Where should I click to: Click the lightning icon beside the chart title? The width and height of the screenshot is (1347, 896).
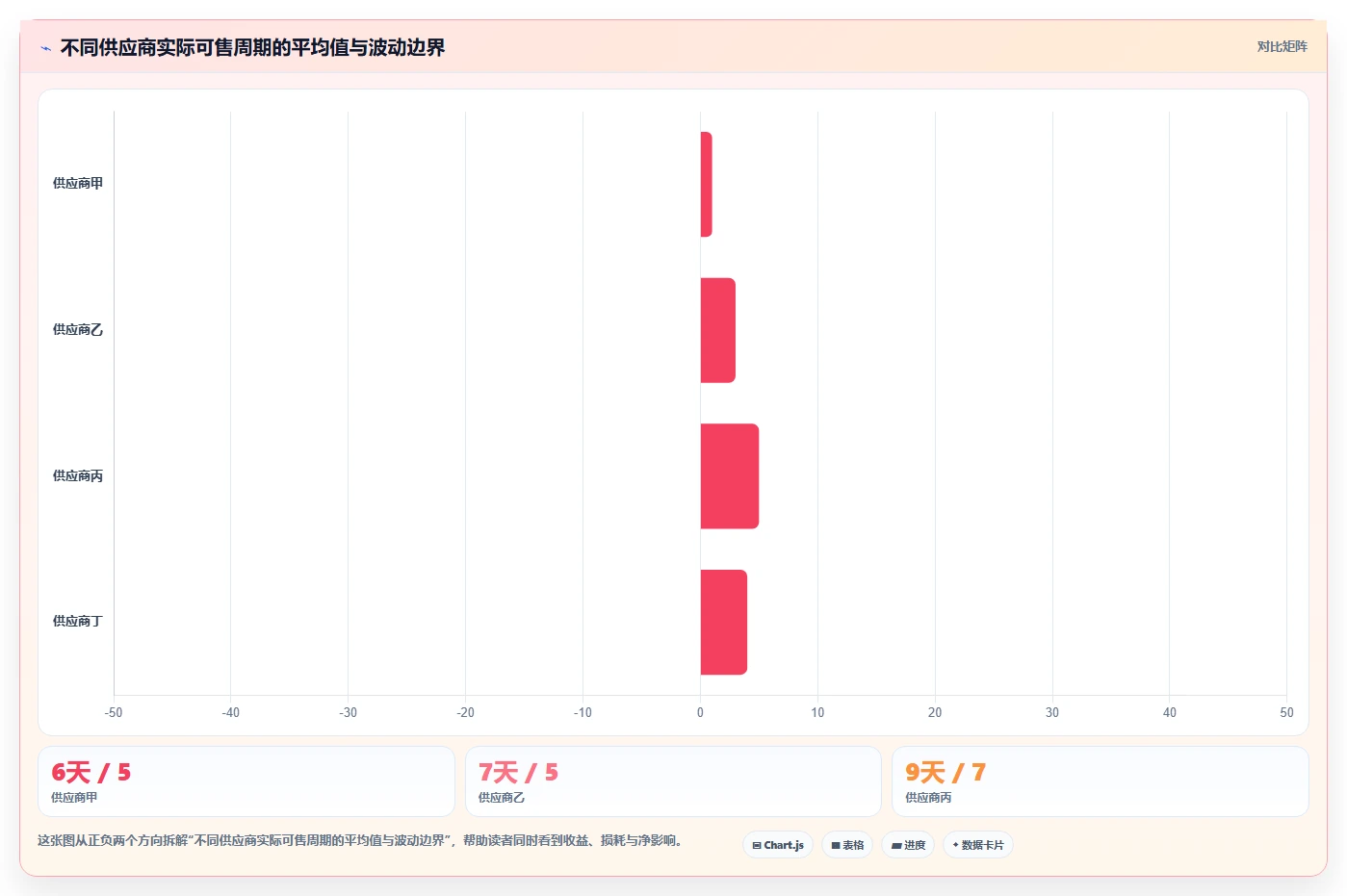click(45, 48)
